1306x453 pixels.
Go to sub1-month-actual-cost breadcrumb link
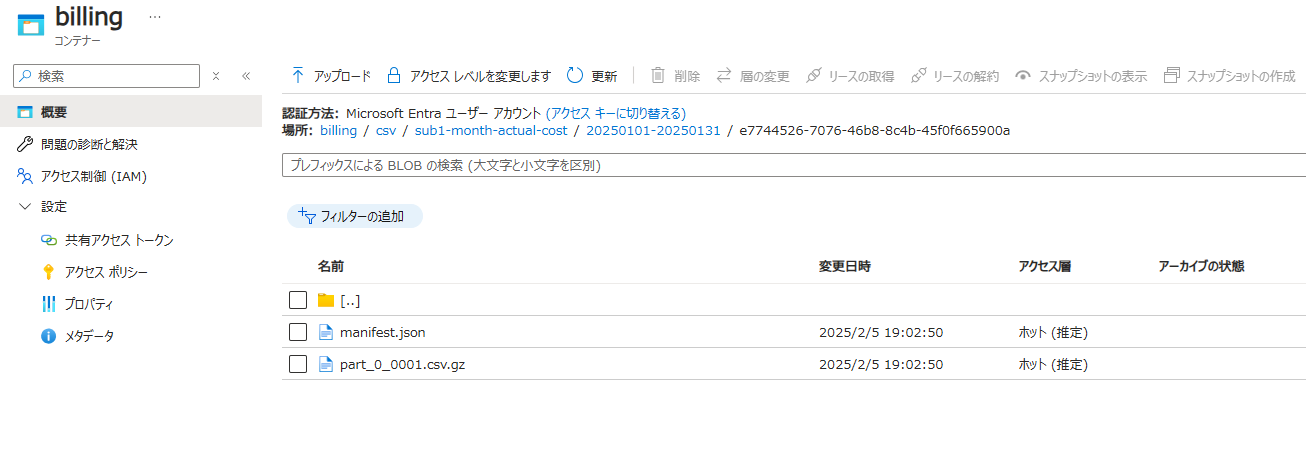(x=491, y=130)
